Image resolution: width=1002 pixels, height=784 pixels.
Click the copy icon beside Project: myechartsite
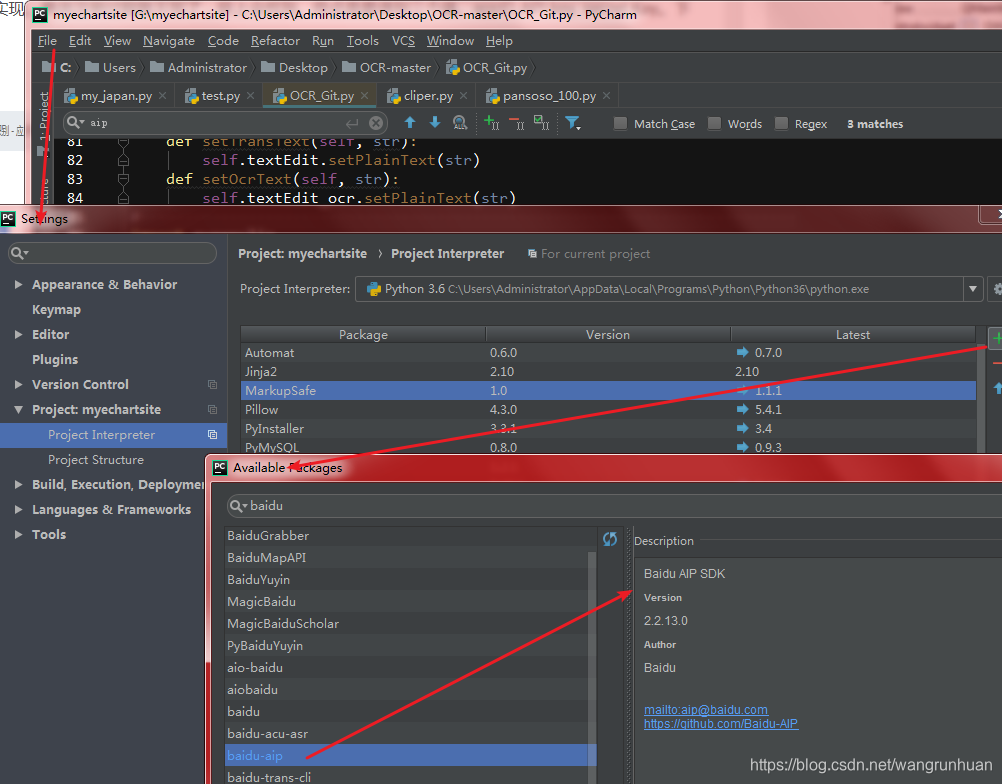212,410
